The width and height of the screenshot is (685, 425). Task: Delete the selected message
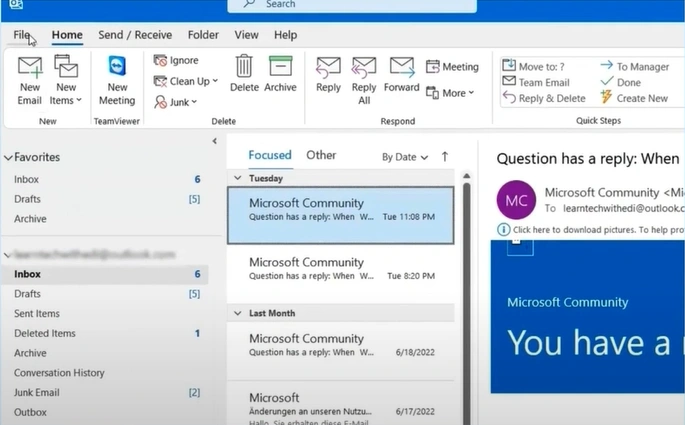point(244,73)
